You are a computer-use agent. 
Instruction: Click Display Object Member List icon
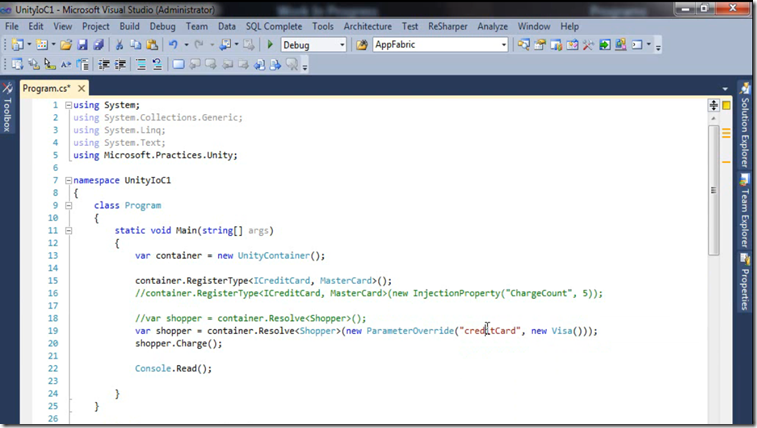click(x=17, y=64)
